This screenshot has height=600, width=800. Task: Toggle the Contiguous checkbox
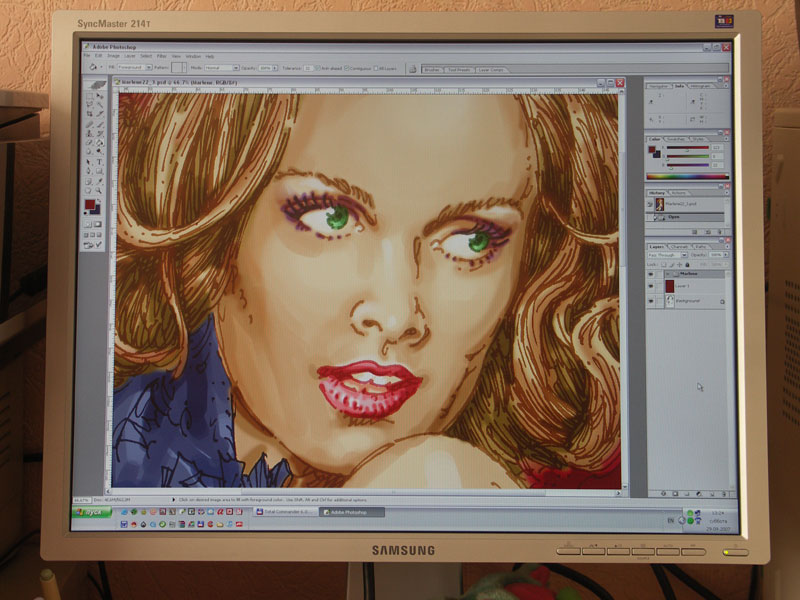[x=347, y=68]
